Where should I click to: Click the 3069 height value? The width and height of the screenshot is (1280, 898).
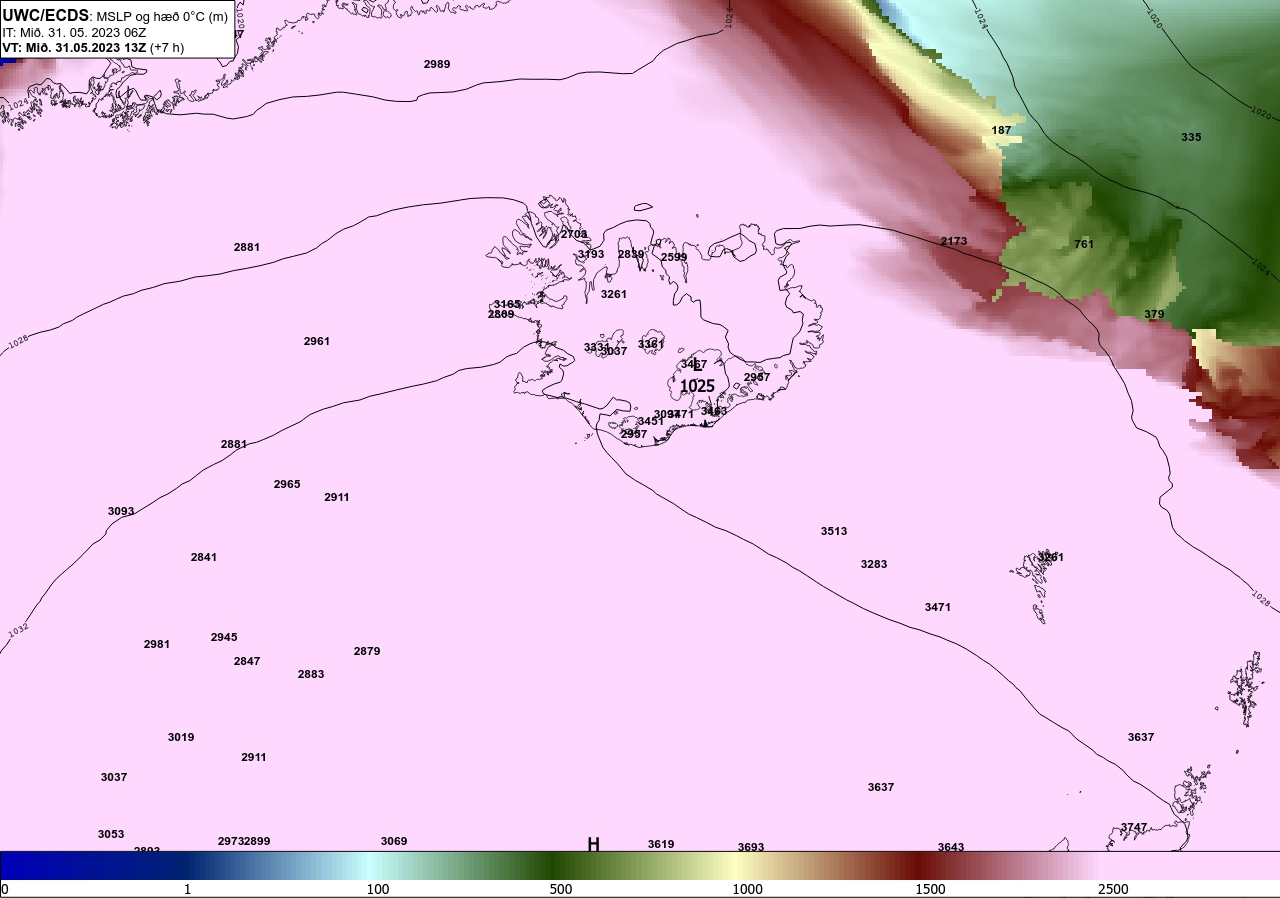point(394,841)
